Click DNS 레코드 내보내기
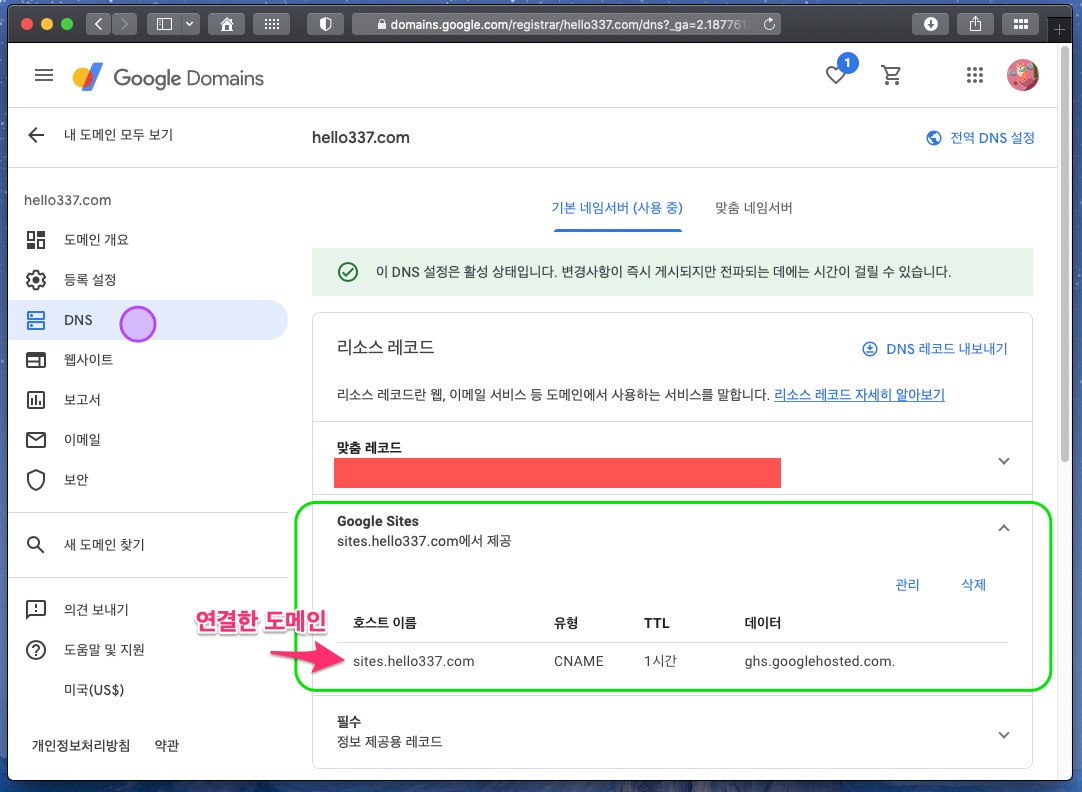1082x792 pixels. click(935, 349)
